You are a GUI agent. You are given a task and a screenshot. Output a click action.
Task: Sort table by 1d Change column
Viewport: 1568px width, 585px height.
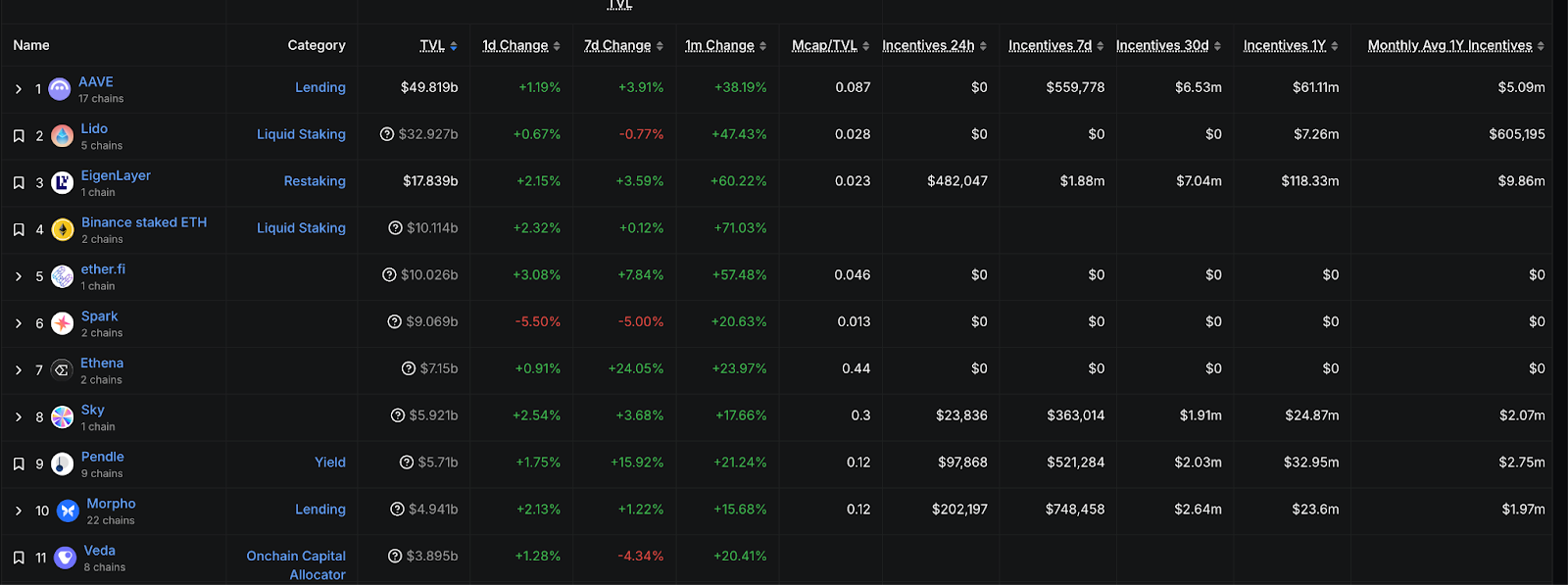click(521, 46)
